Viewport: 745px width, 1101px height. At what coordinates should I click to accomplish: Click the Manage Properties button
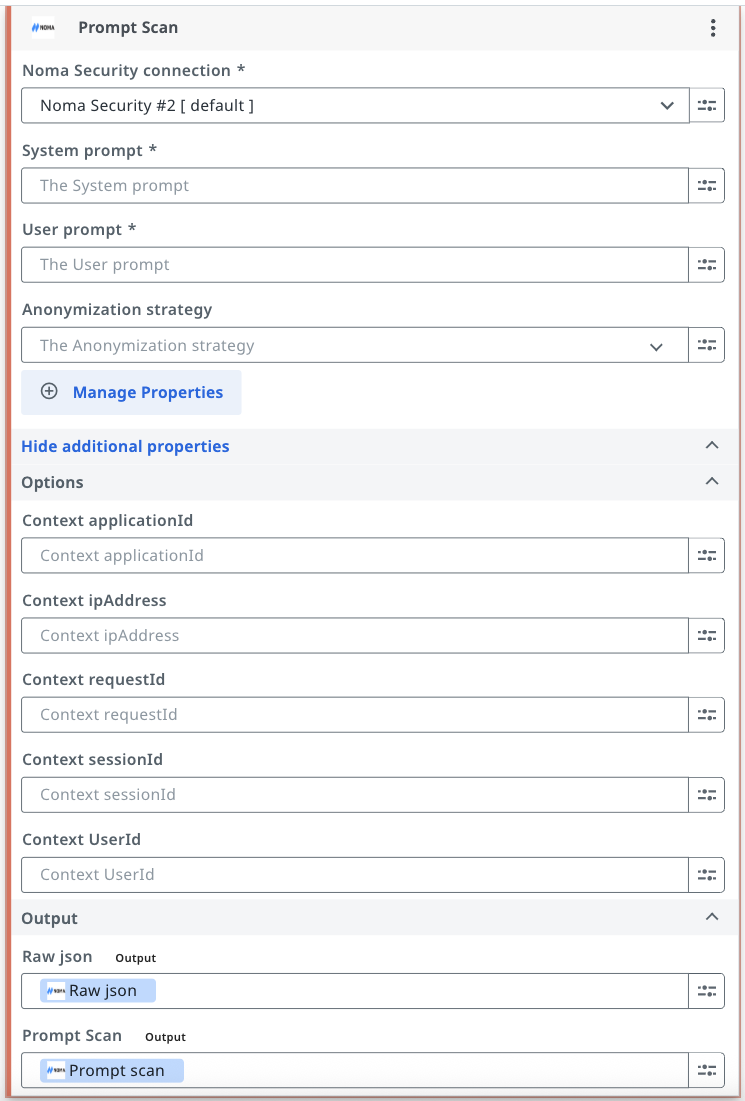point(131,392)
